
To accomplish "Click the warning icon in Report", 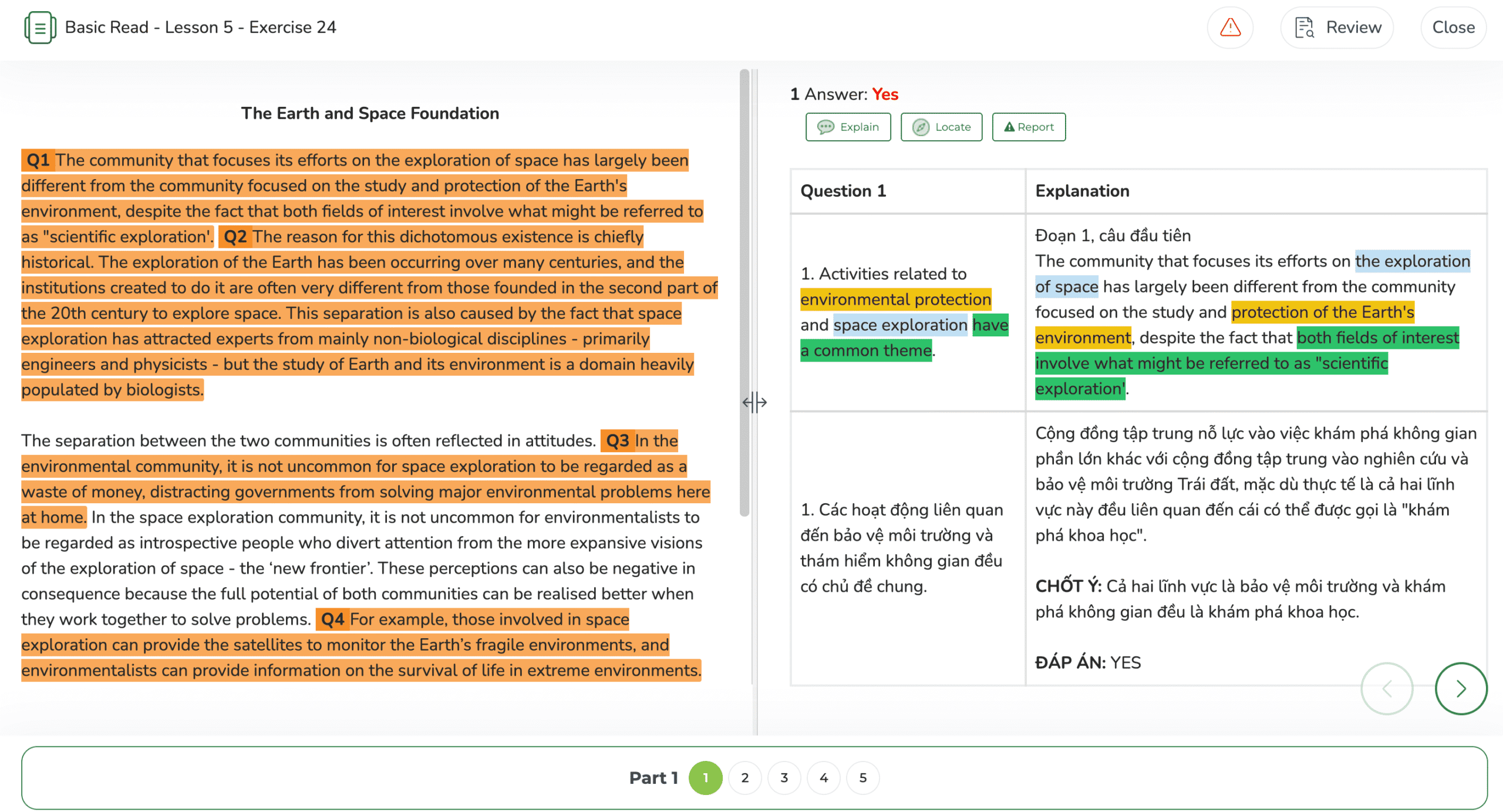I will 1009,127.
